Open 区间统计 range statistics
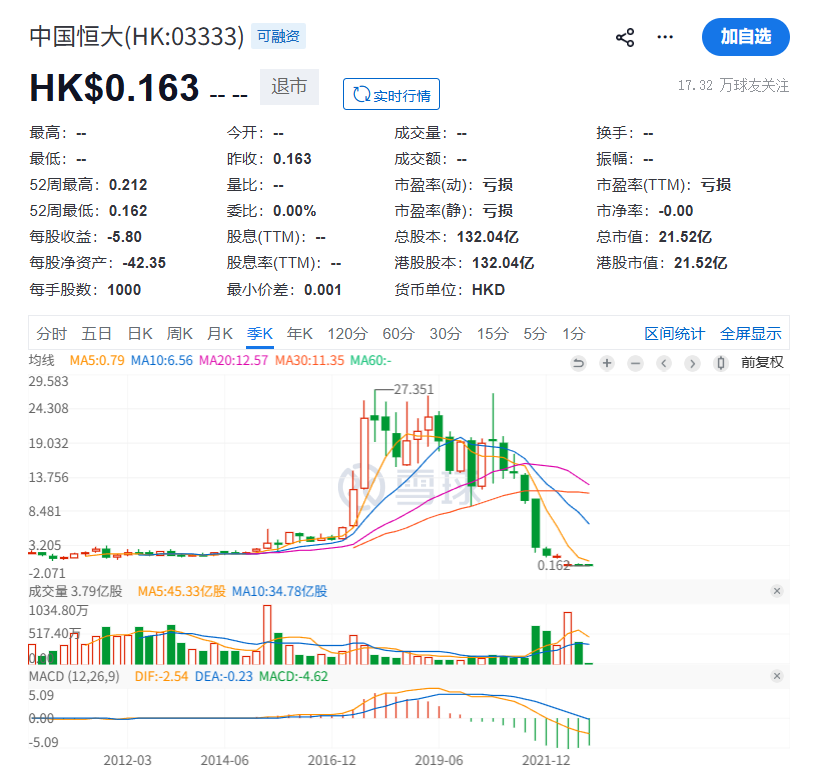813x771 pixels. coord(675,333)
